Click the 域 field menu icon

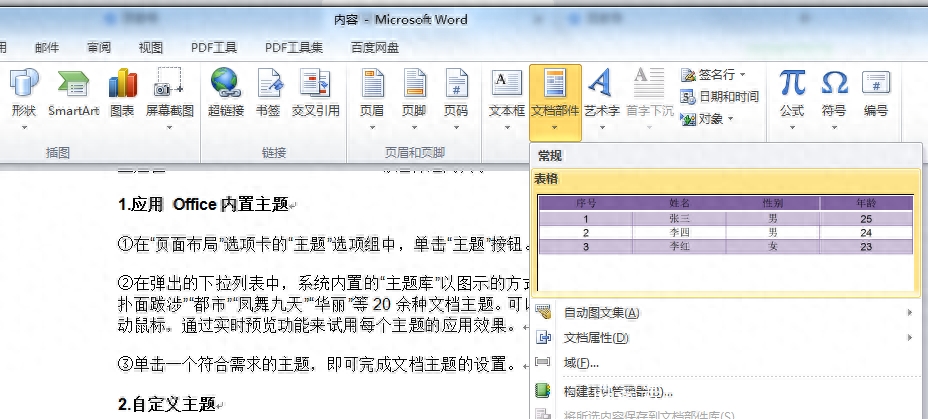pos(543,362)
